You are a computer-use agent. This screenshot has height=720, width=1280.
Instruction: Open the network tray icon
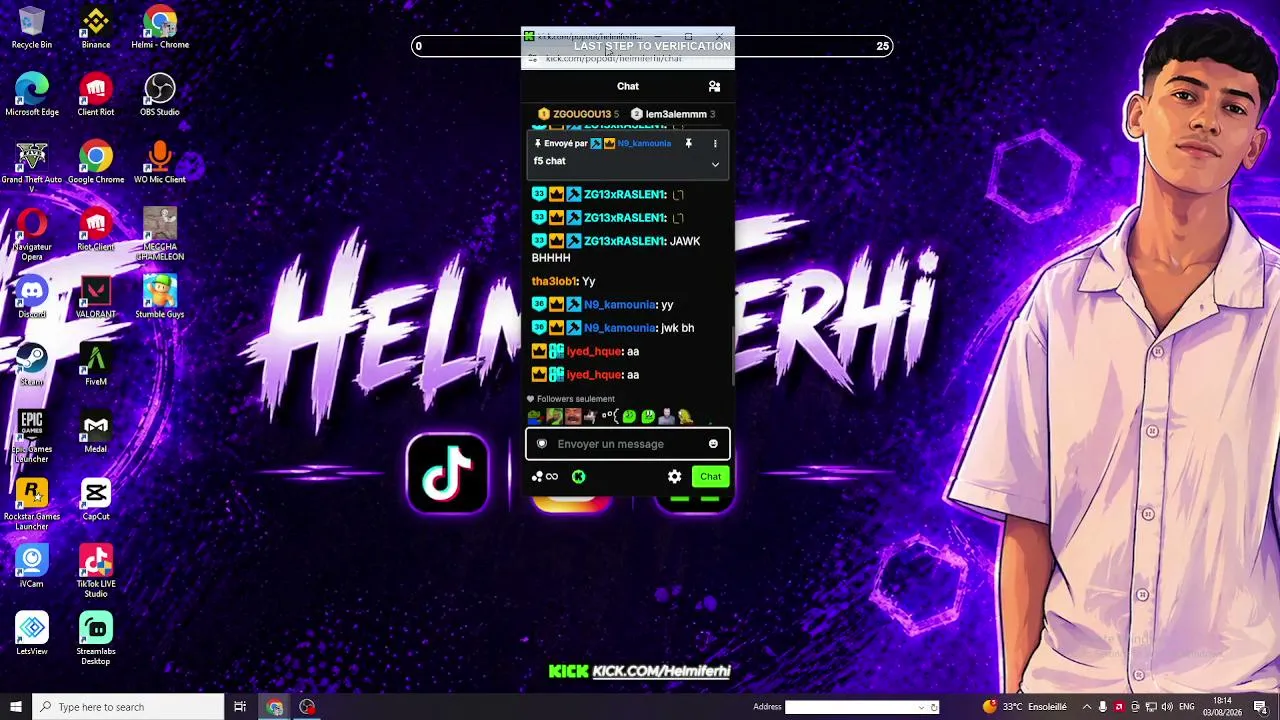[x=1151, y=707]
